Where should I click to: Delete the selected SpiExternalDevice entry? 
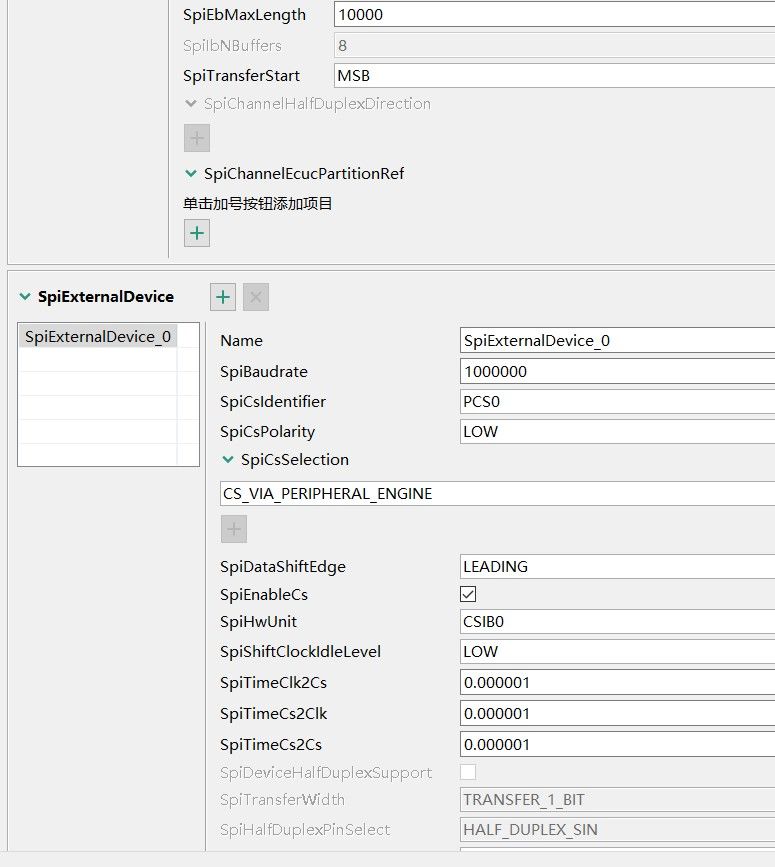(x=256, y=297)
